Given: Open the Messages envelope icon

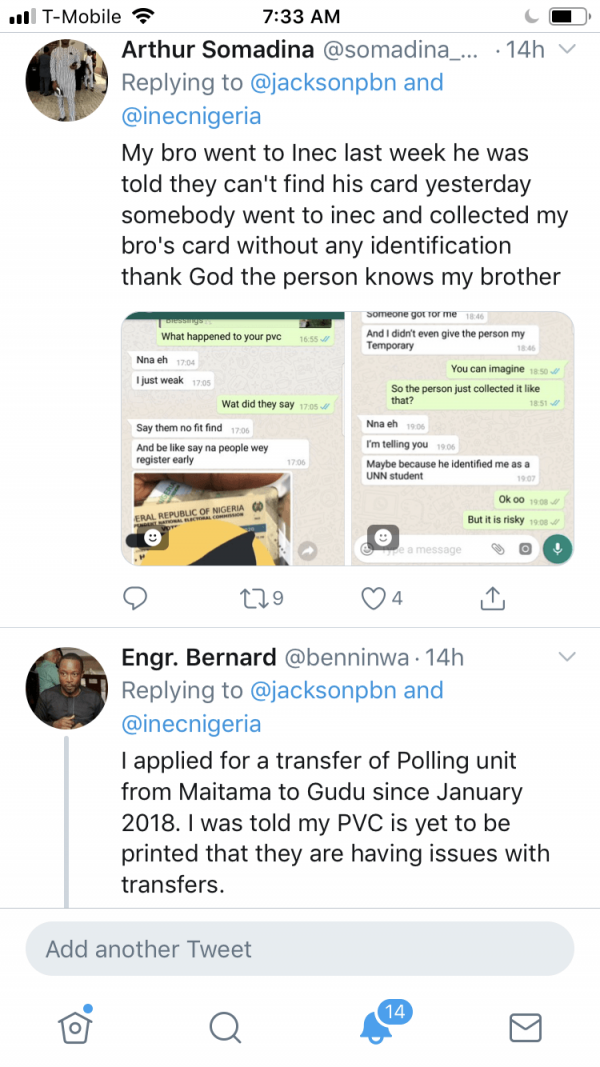Looking at the screenshot, I should point(525,1028).
